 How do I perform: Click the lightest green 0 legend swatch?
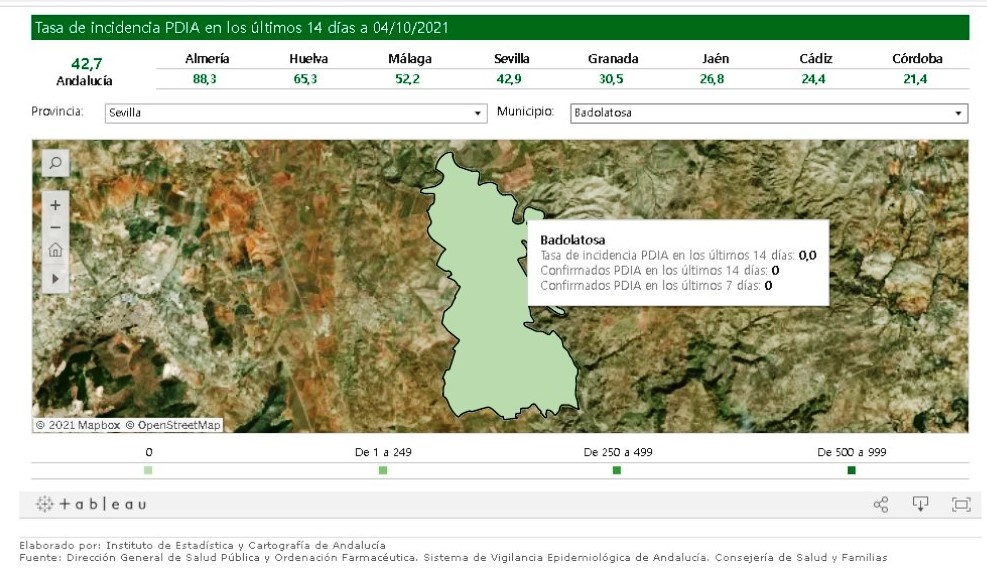tap(148, 470)
